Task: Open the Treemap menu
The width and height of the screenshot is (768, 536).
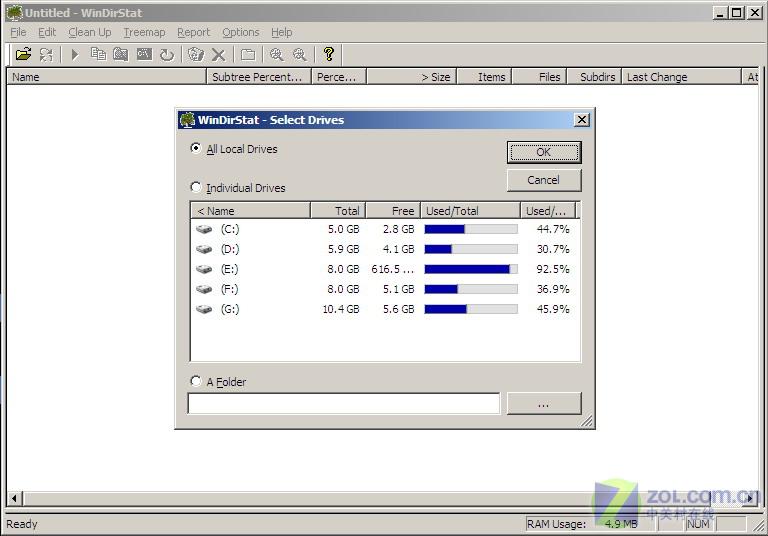Action: click(144, 32)
